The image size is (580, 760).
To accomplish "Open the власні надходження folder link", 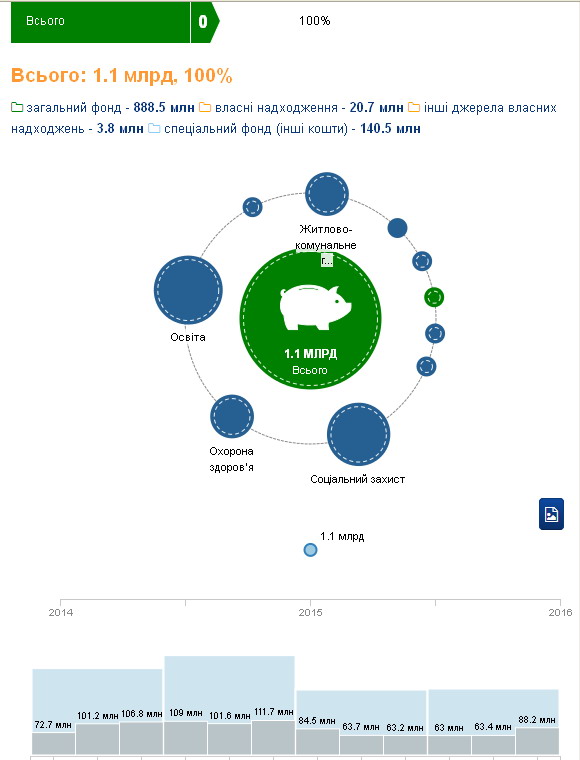I will [301, 107].
